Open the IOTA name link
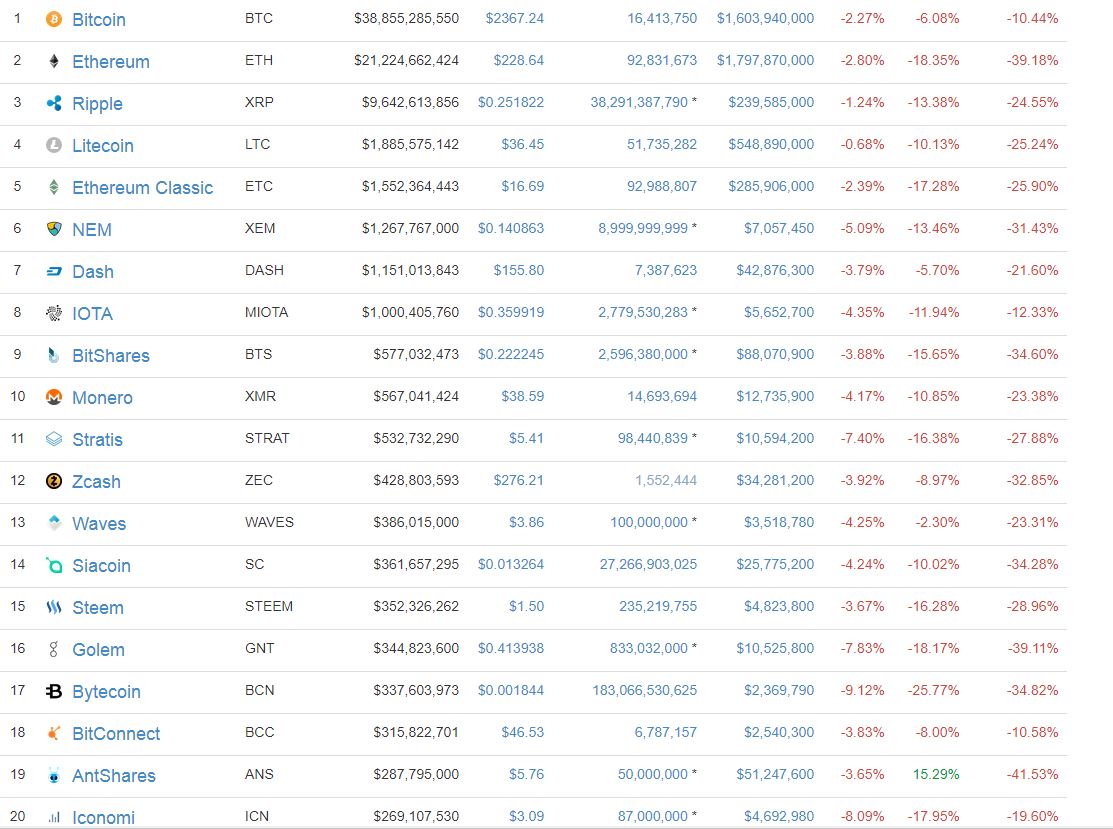 click(x=92, y=313)
